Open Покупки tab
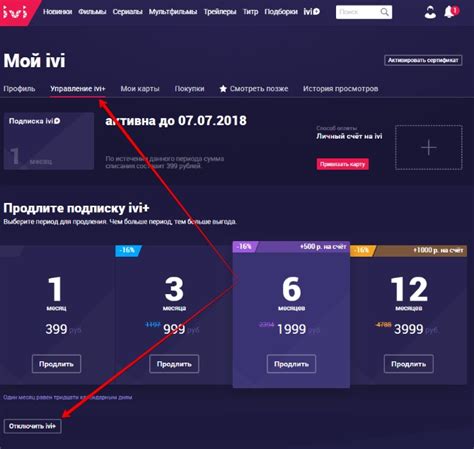Image resolution: width=474 pixels, height=449 pixels. point(189,89)
